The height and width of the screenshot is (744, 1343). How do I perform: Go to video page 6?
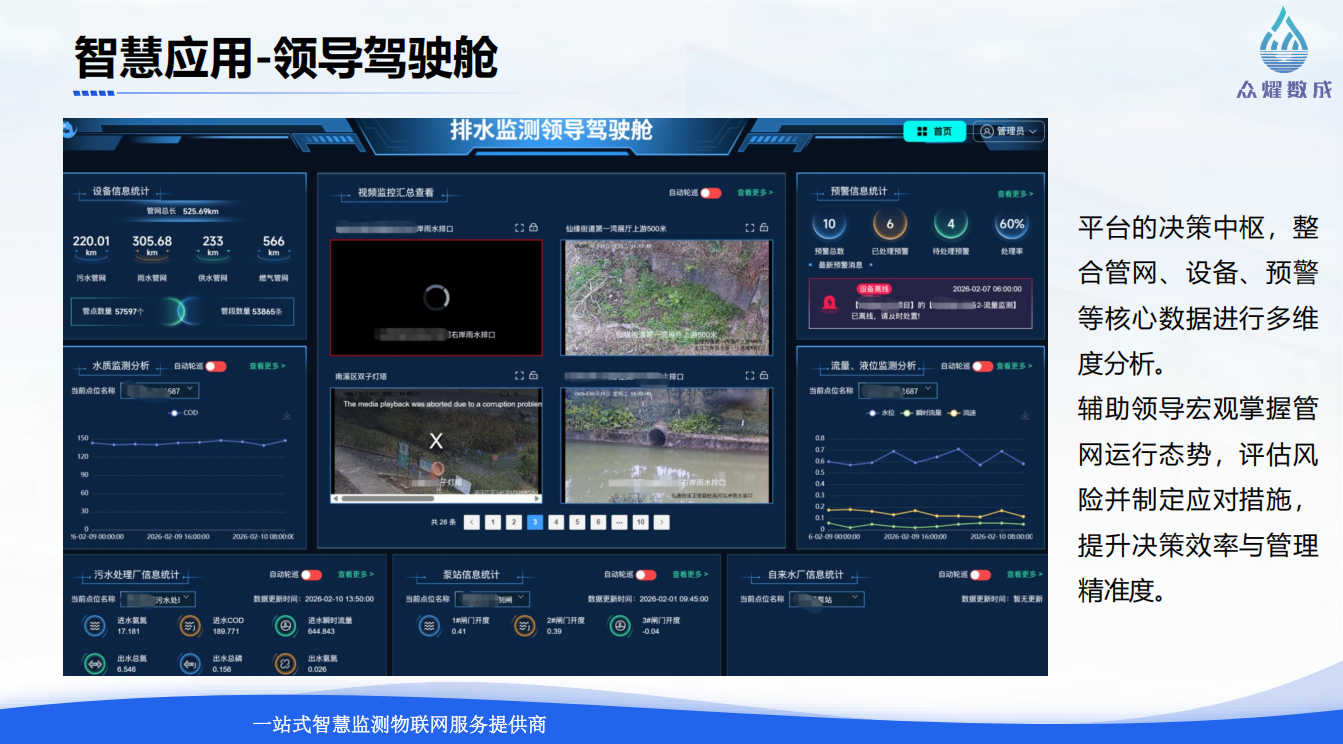pyautogui.click(x=598, y=522)
